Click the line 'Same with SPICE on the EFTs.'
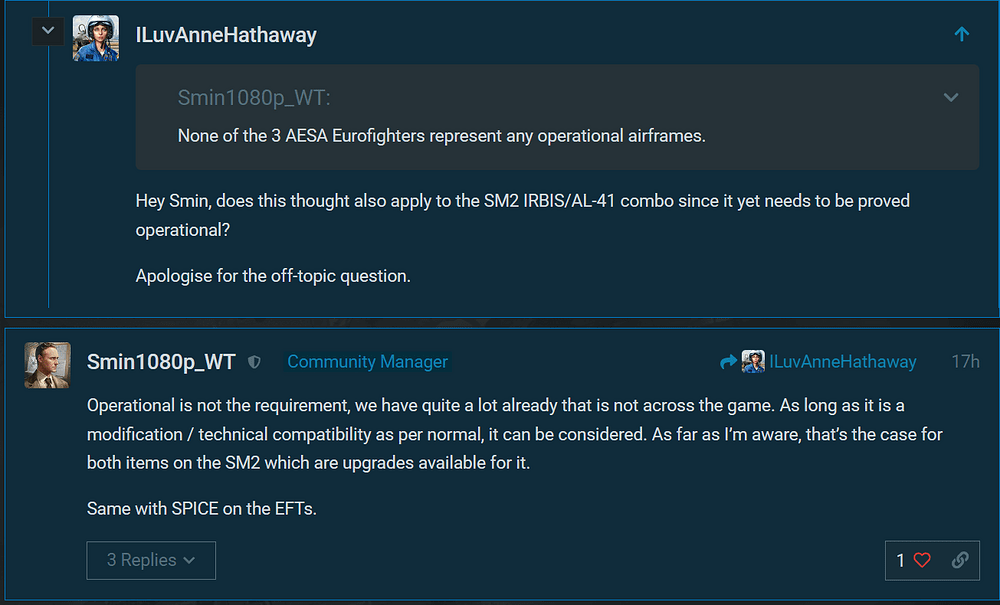This screenshot has height=605, width=1000. pos(201,509)
